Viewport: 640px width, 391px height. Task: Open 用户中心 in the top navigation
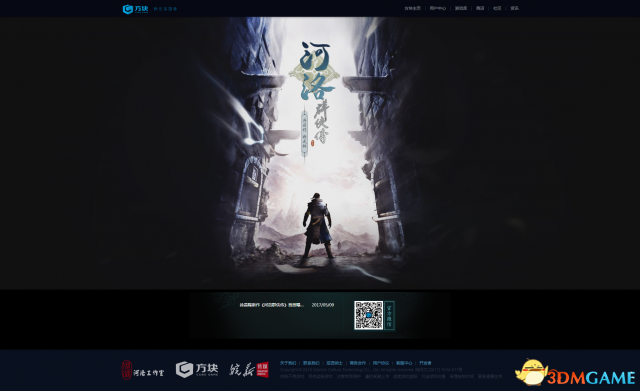tap(437, 8)
